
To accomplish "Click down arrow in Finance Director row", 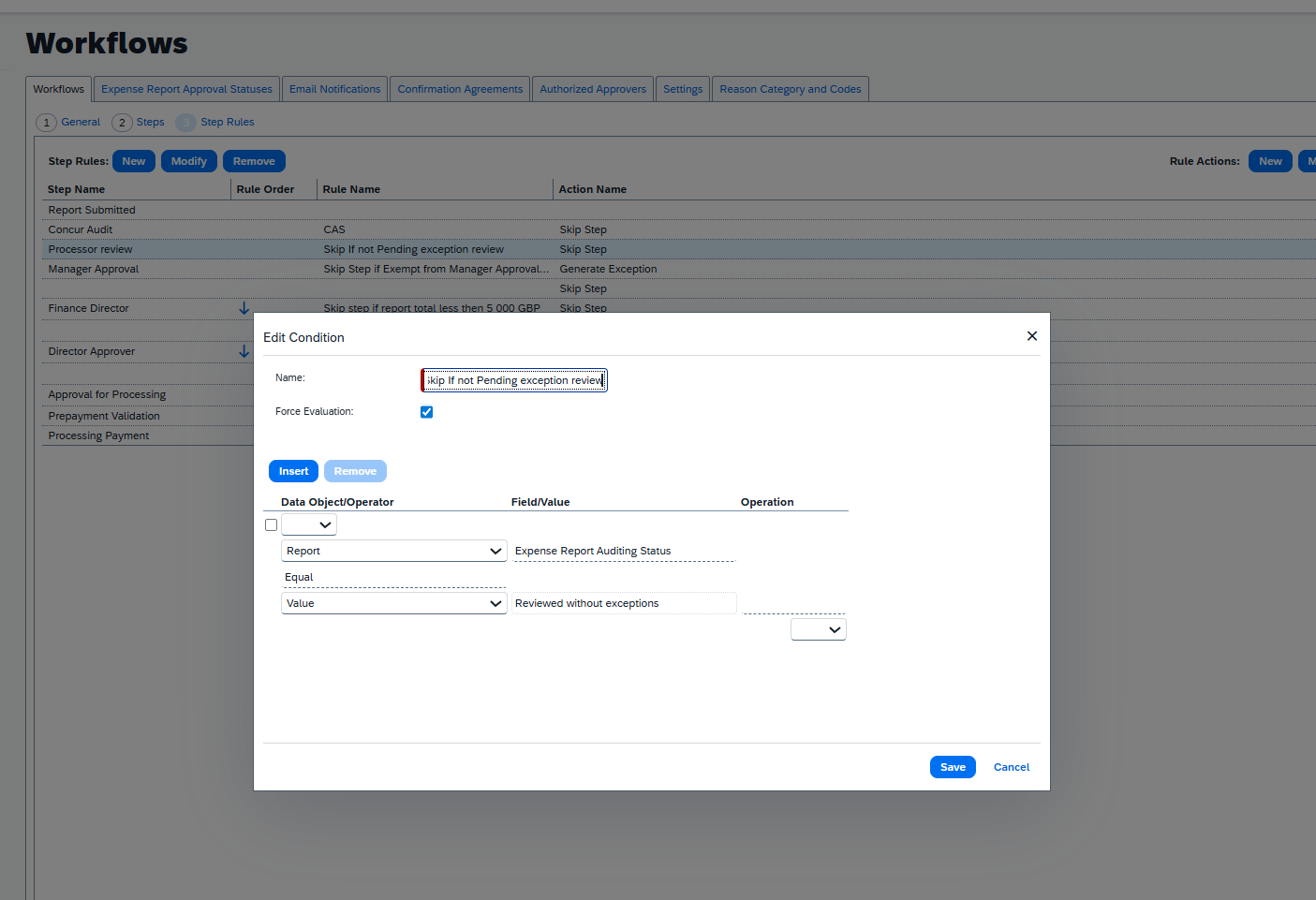I will coord(244,308).
